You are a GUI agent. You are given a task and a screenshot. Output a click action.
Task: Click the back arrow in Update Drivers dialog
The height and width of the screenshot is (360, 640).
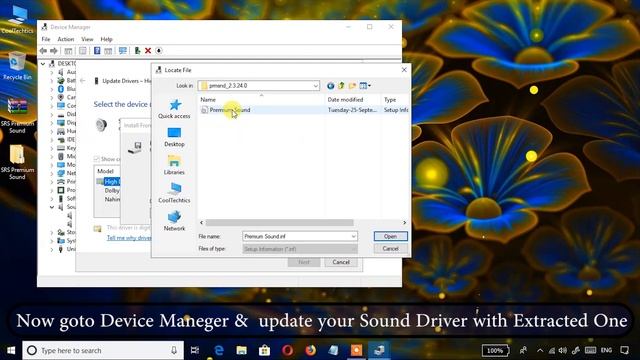pos(83,81)
